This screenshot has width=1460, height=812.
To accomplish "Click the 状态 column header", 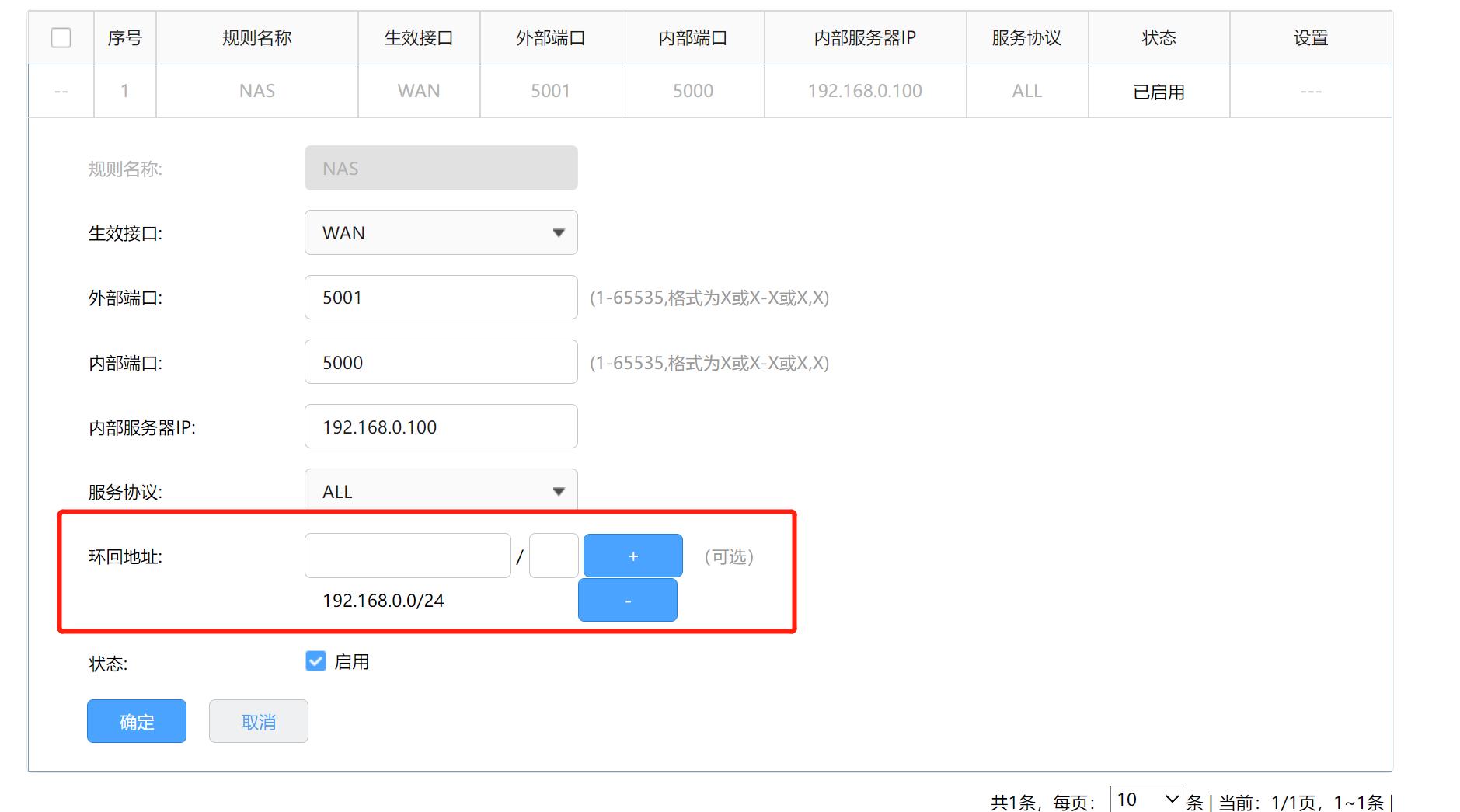I will click(1159, 37).
